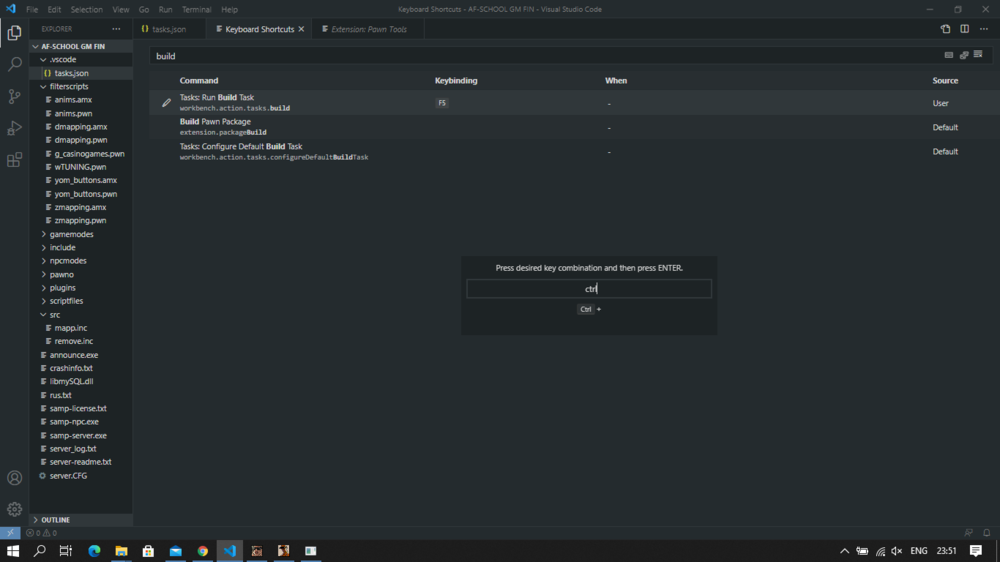
Task: Expand the OUTLINE section
Action: [80, 520]
